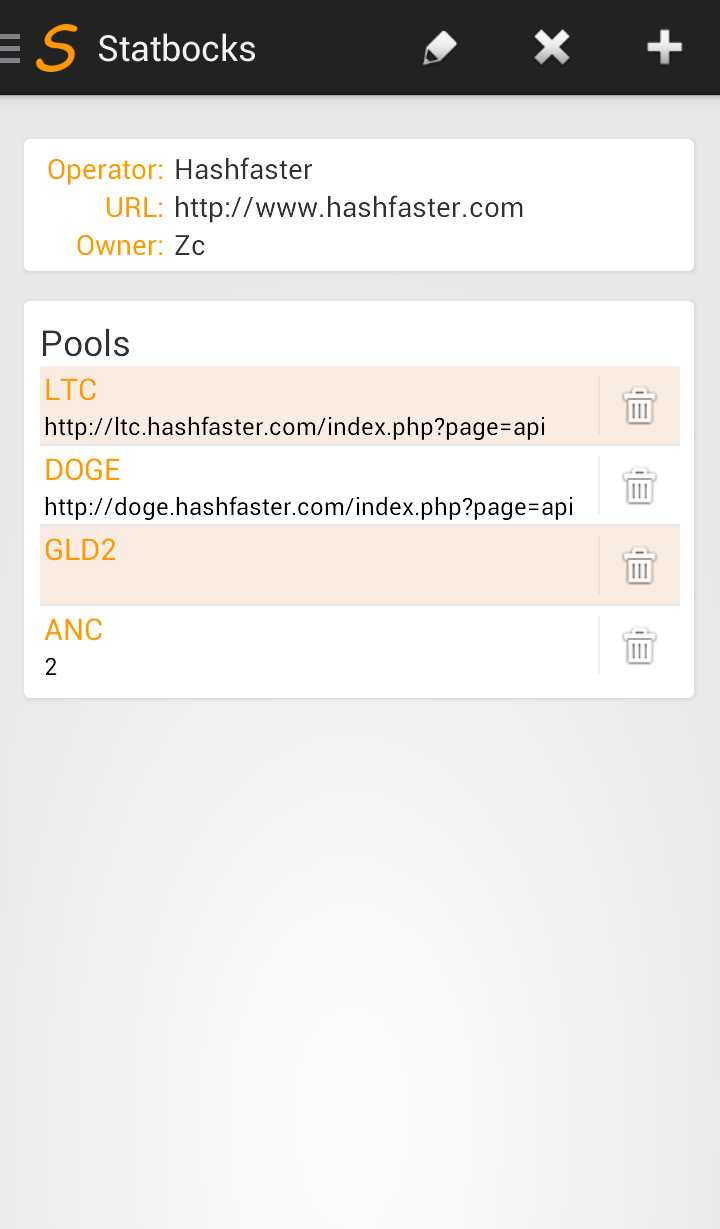Tap the http://www.hashfaster.com operator URL
Screen dimensions: 720x1229
pyautogui.click(x=349, y=208)
